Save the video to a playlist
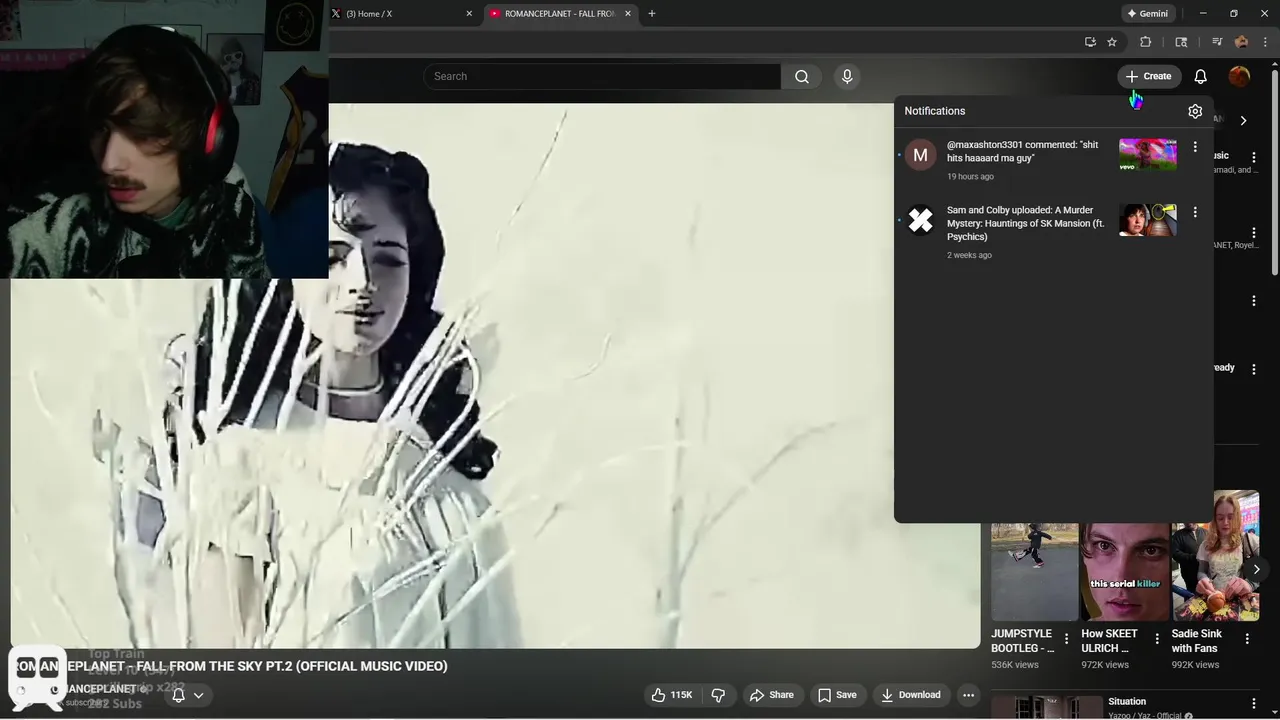Screen dimensions: 1280x720 pyautogui.click(x=837, y=695)
